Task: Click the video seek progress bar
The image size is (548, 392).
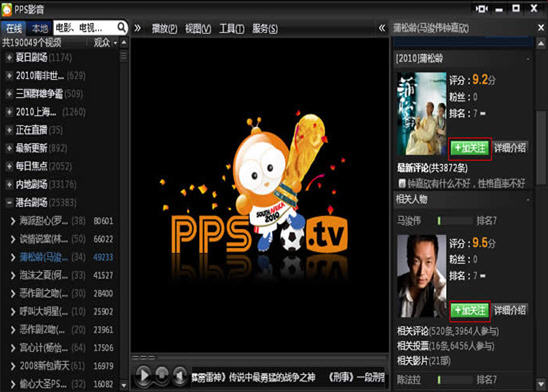Action: [x=259, y=357]
